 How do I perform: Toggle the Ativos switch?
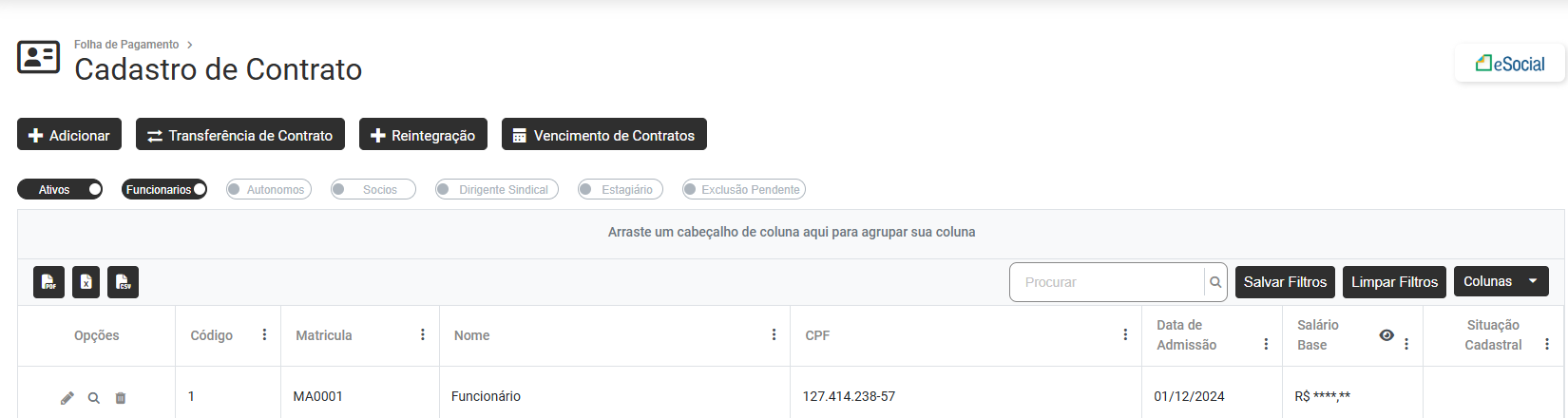pos(60,190)
